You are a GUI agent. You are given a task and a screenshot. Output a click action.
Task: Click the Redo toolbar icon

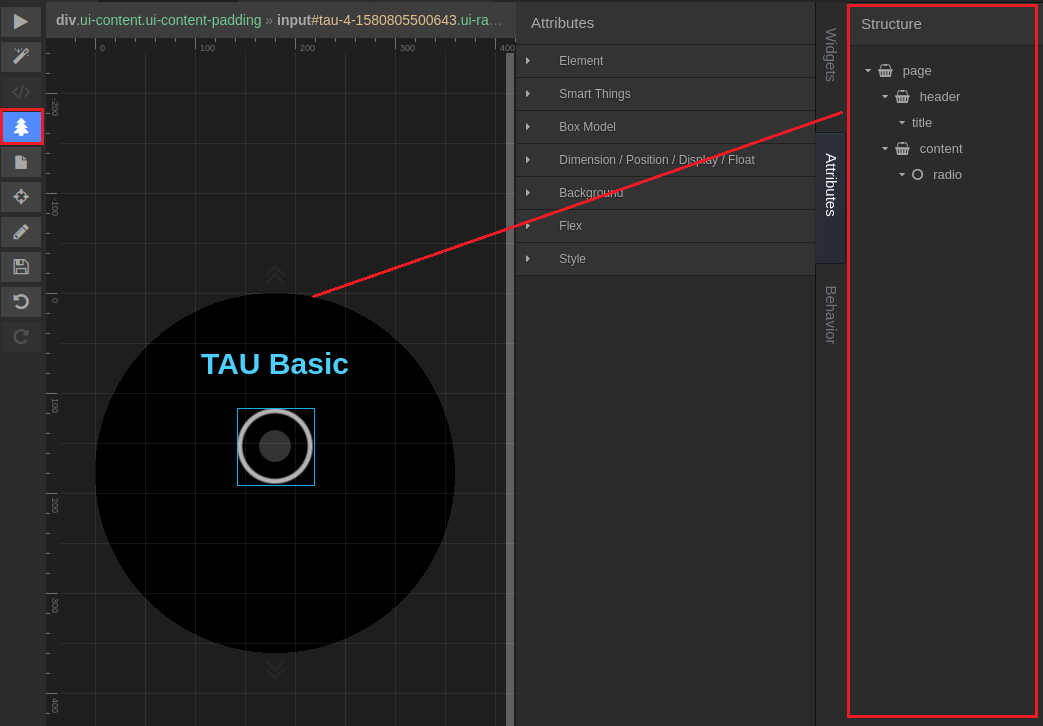tap(21, 337)
